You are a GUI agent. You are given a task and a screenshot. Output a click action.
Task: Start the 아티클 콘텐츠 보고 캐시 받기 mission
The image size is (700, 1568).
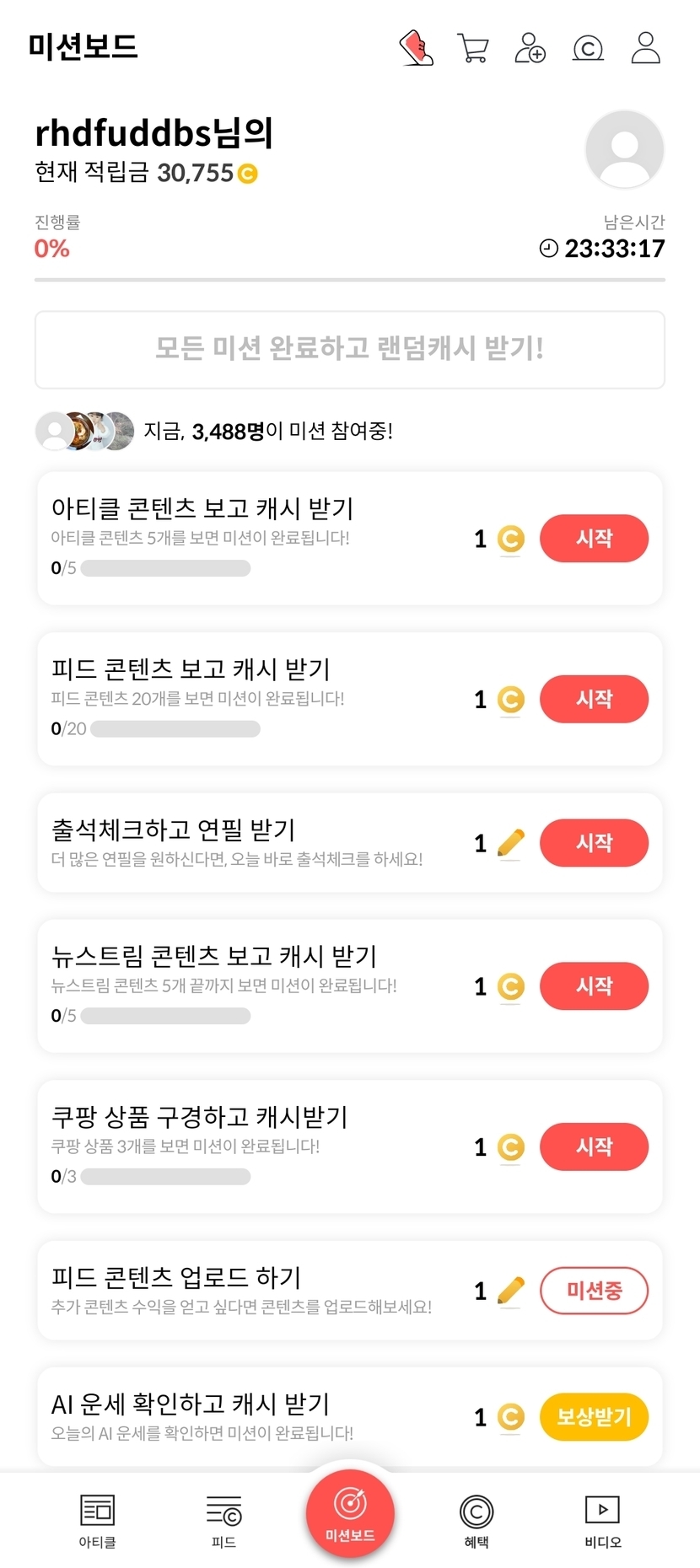click(x=594, y=538)
